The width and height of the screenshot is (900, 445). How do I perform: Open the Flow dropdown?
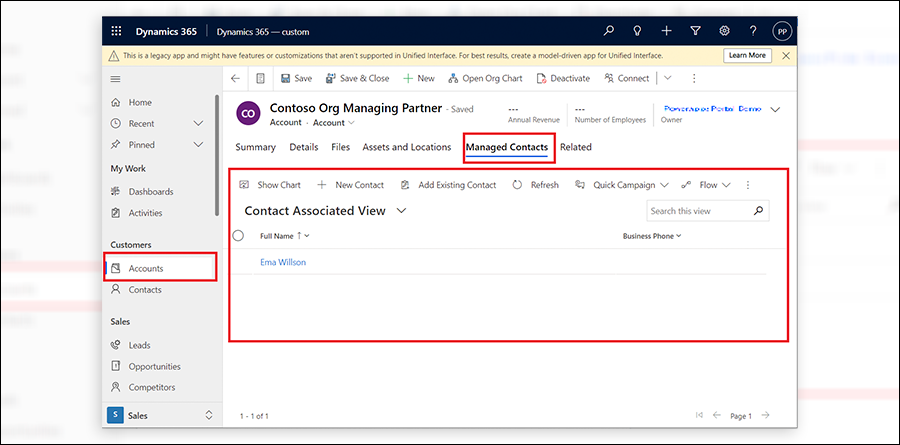tap(706, 185)
